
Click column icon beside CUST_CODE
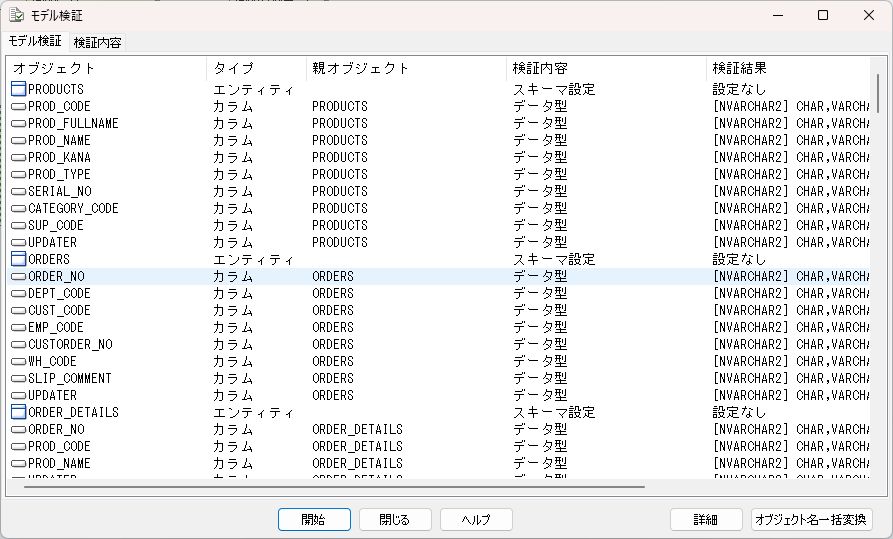point(19,311)
